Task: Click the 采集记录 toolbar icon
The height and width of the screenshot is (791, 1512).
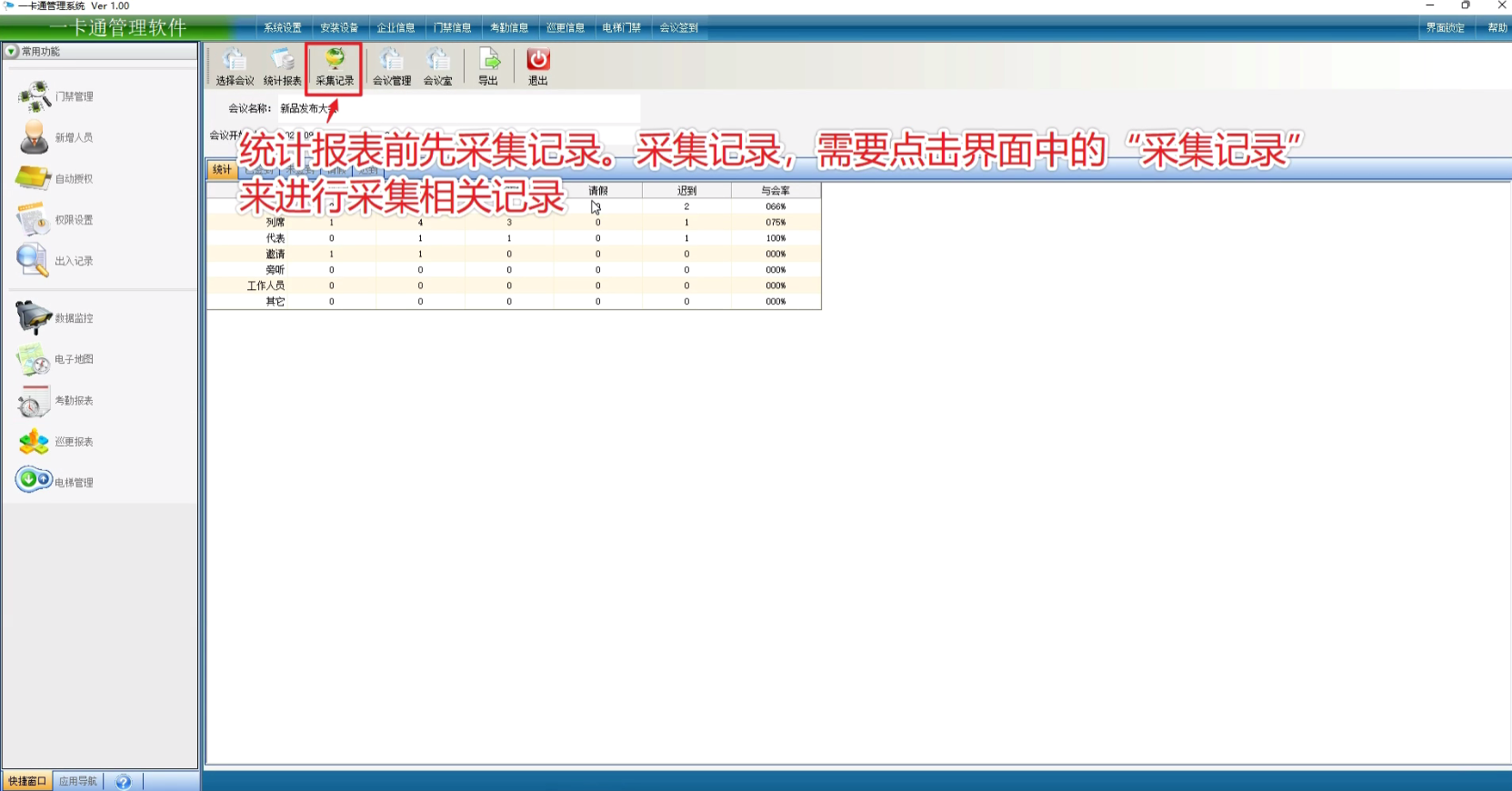Action: point(335,67)
